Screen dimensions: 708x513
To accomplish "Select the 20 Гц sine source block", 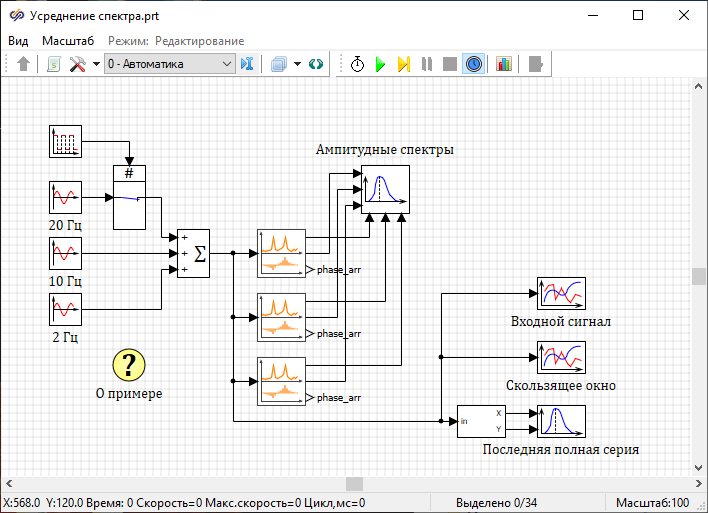I will click(65, 197).
